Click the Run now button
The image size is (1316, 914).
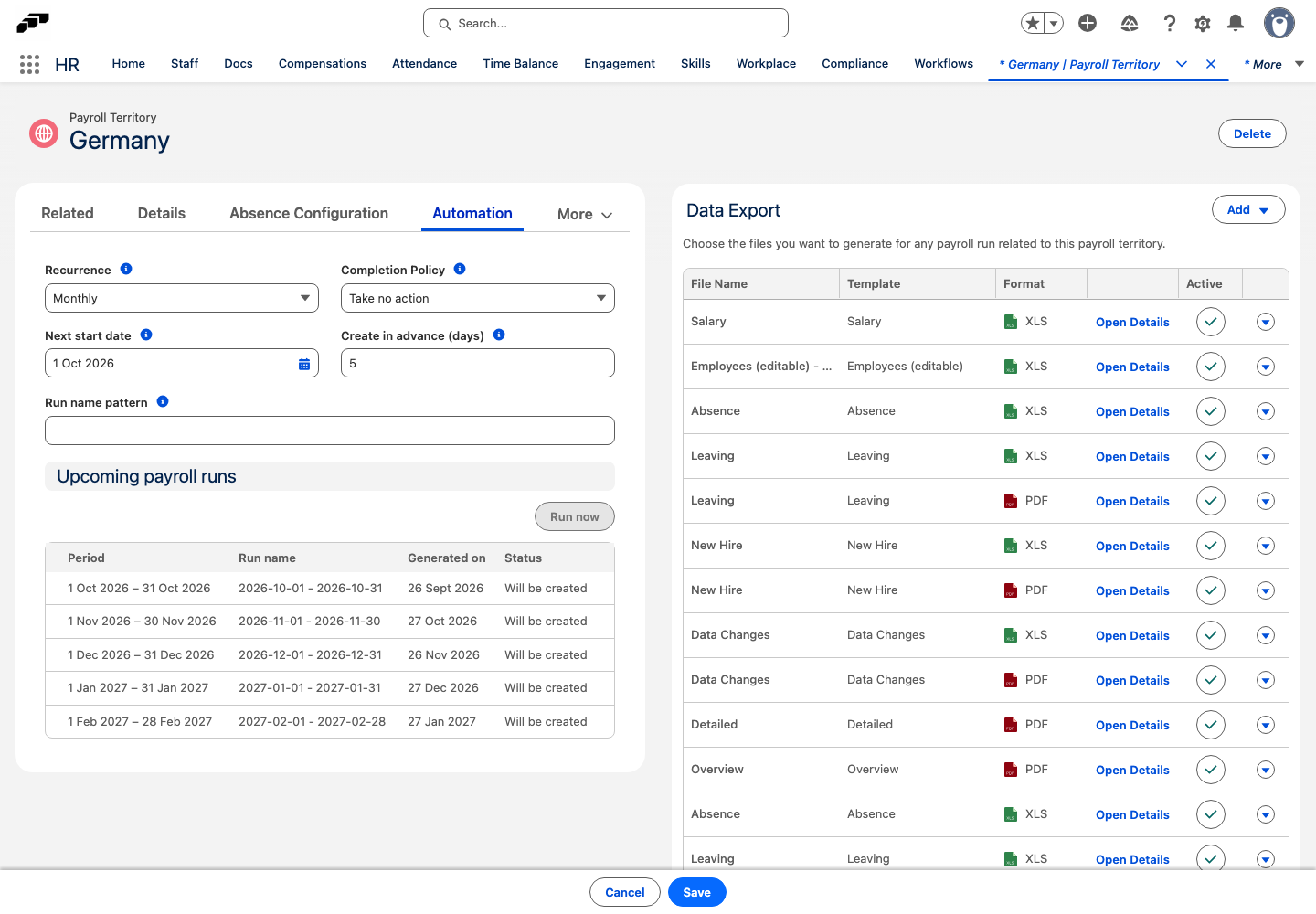click(x=575, y=516)
